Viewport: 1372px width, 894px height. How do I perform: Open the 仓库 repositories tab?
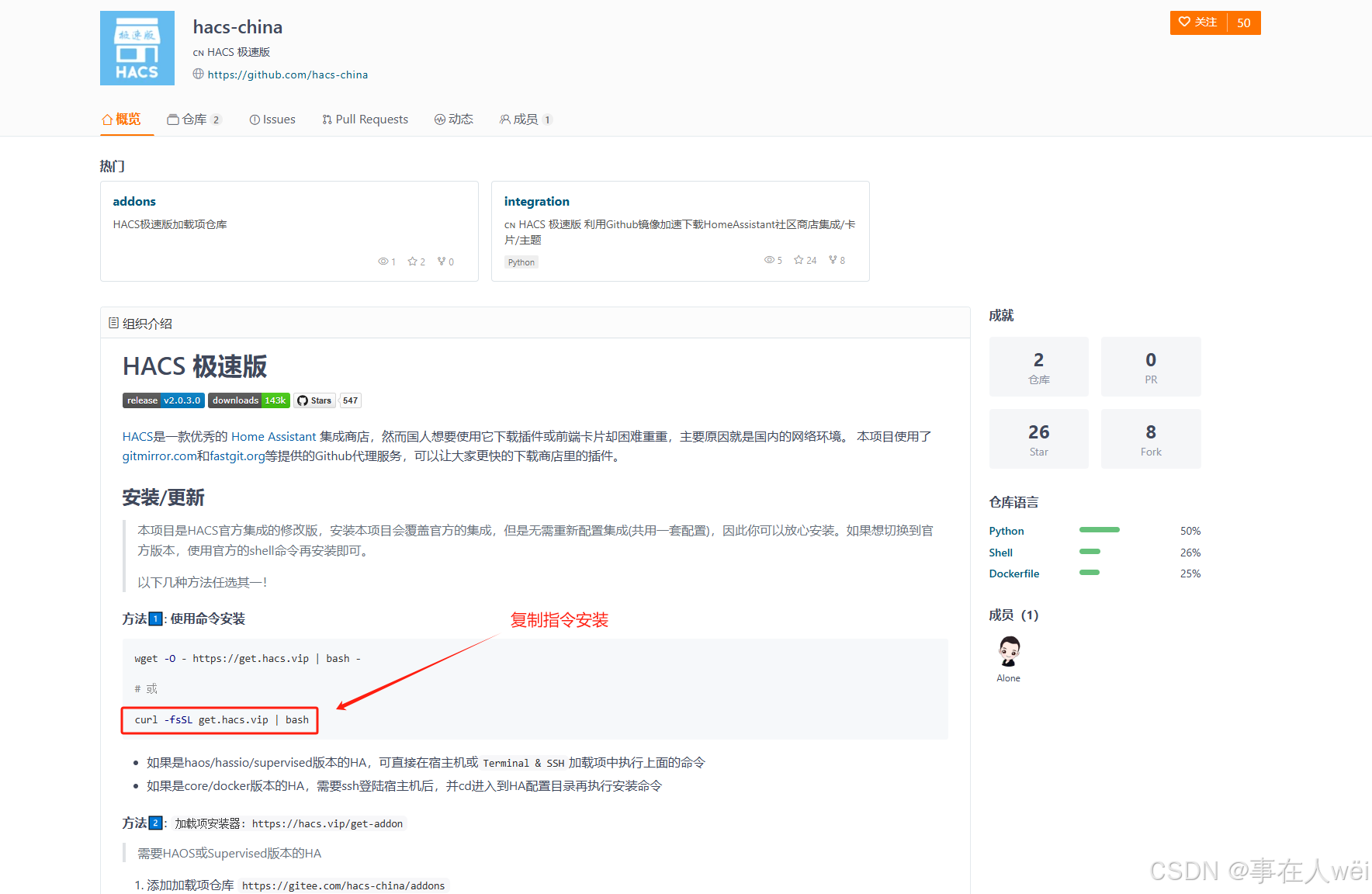[x=194, y=120]
